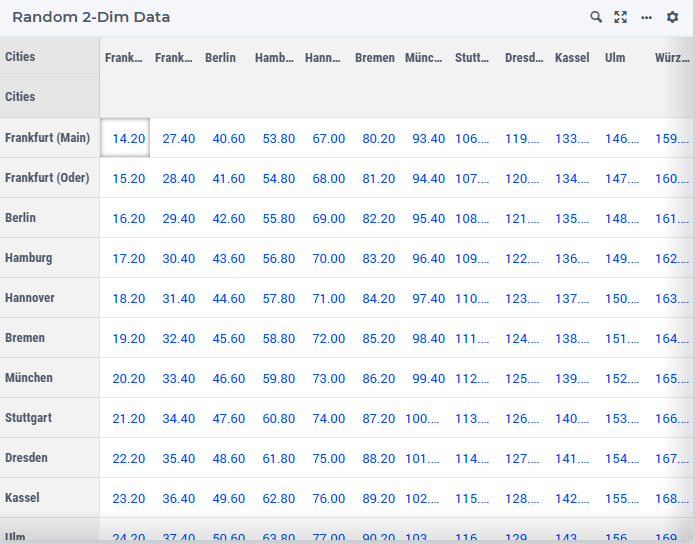Select cell with value 89.20

[x=375, y=498]
